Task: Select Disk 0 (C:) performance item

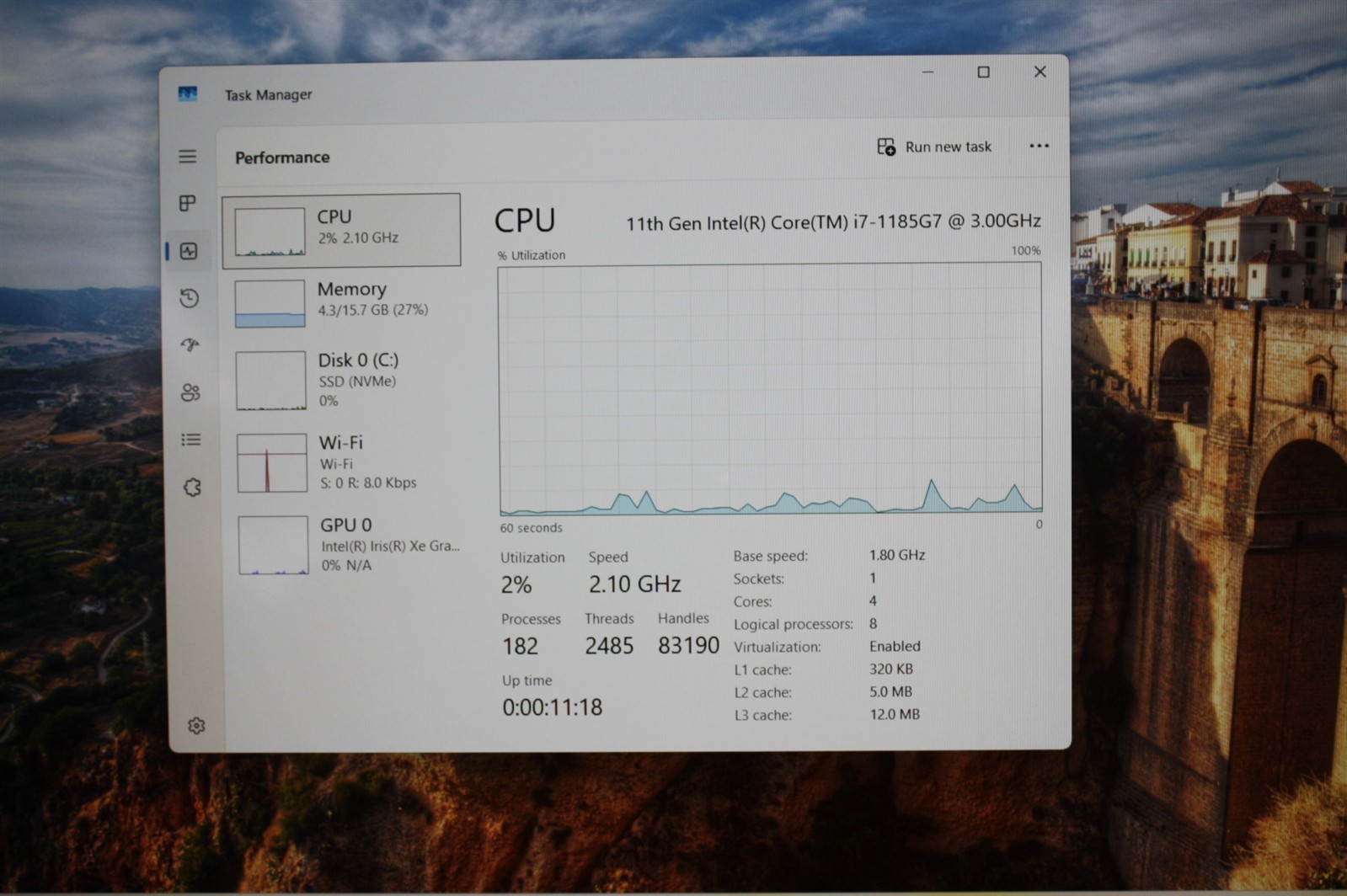Action: (343, 381)
